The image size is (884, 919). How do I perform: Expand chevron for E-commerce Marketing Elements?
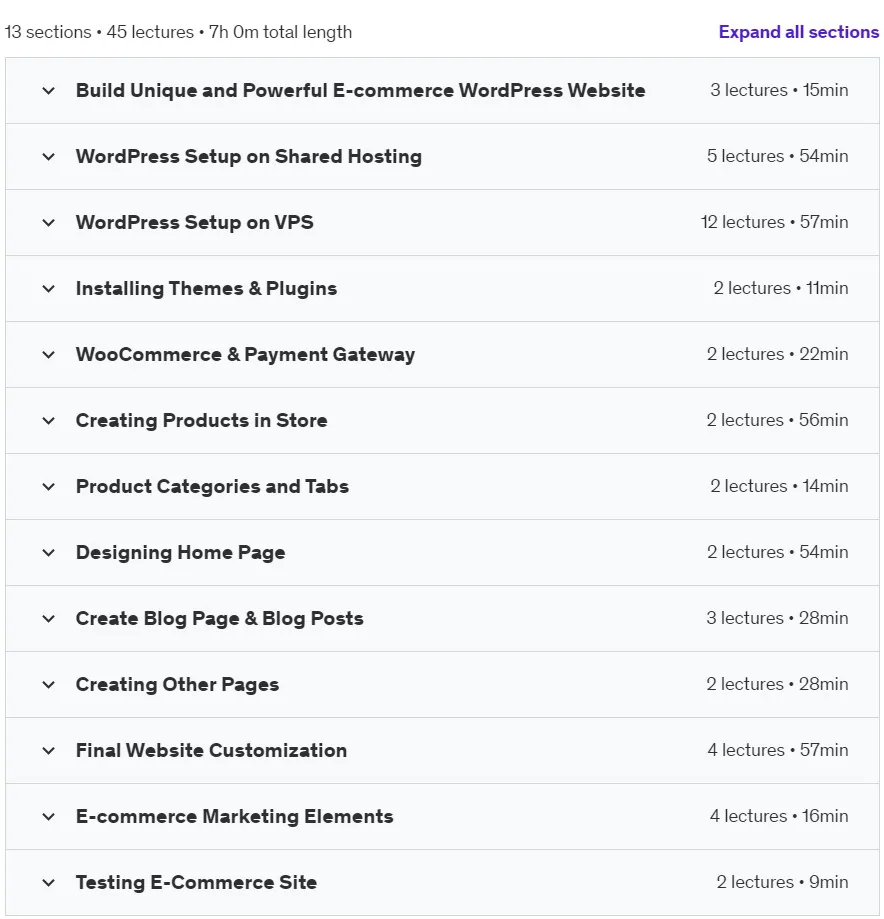click(49, 816)
